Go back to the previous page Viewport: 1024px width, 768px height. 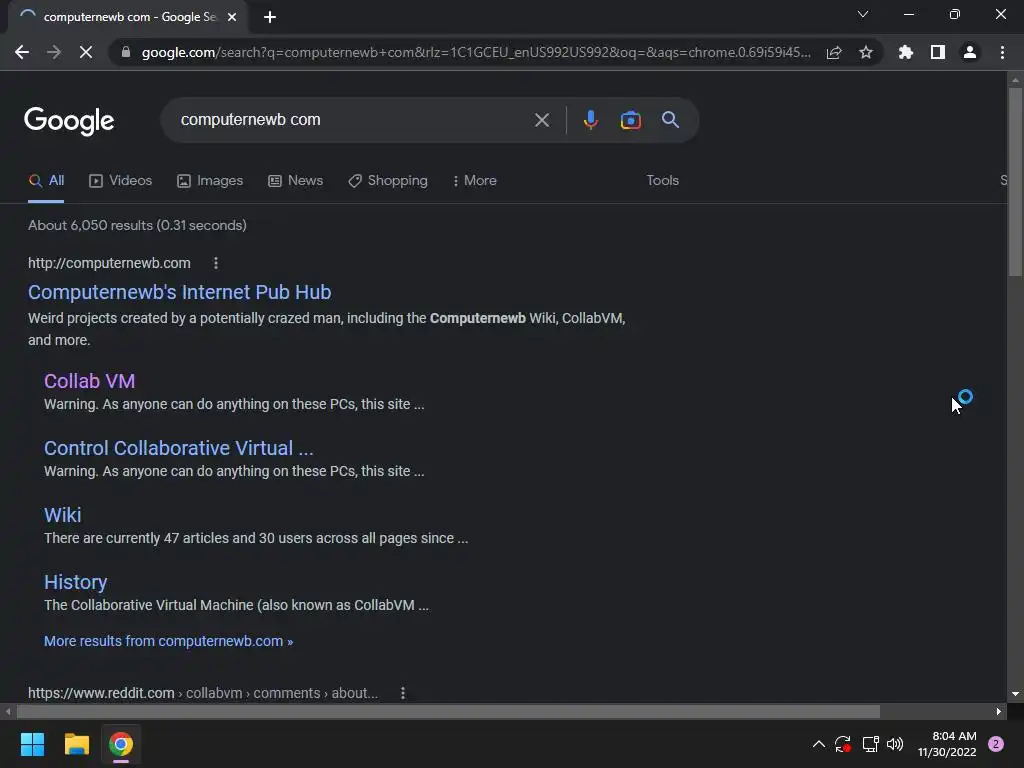pos(22,52)
